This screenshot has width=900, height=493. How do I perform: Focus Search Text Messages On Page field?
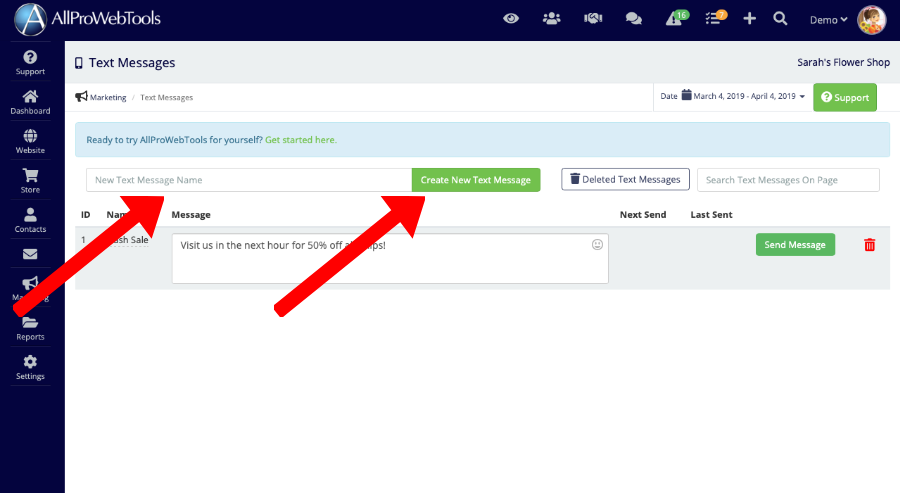pos(788,180)
